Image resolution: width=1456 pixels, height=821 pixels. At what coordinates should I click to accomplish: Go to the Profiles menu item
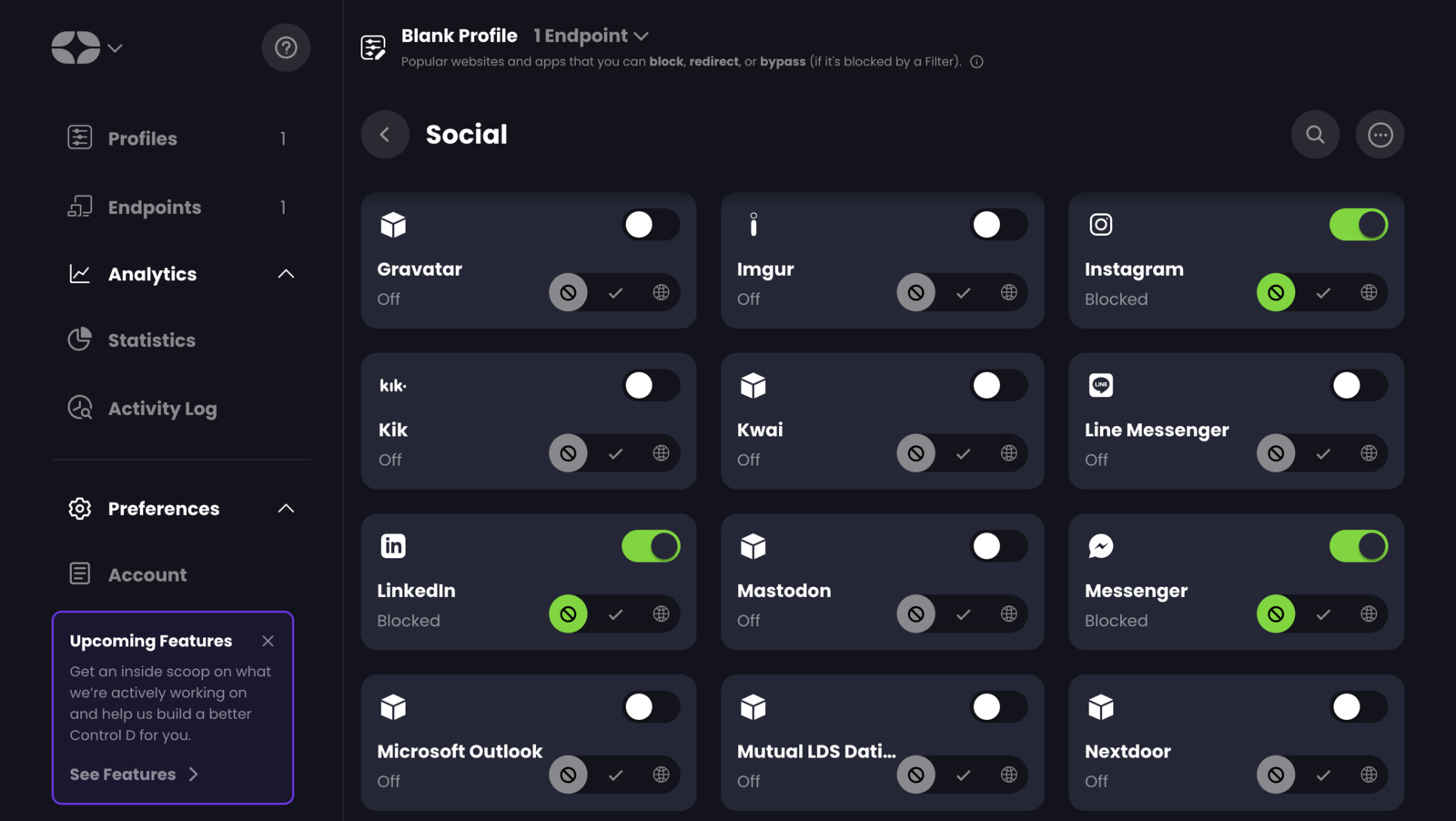click(142, 138)
